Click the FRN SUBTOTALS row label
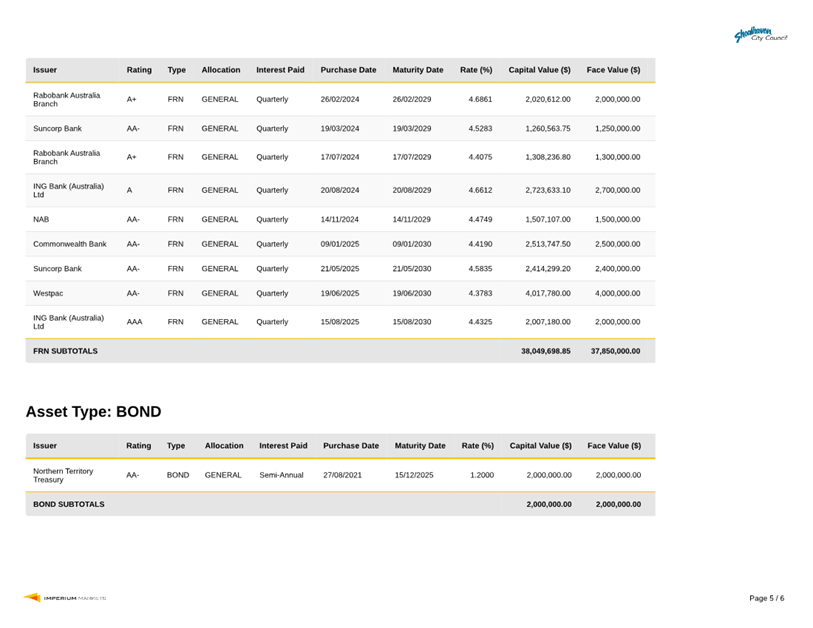 click(x=65, y=351)
